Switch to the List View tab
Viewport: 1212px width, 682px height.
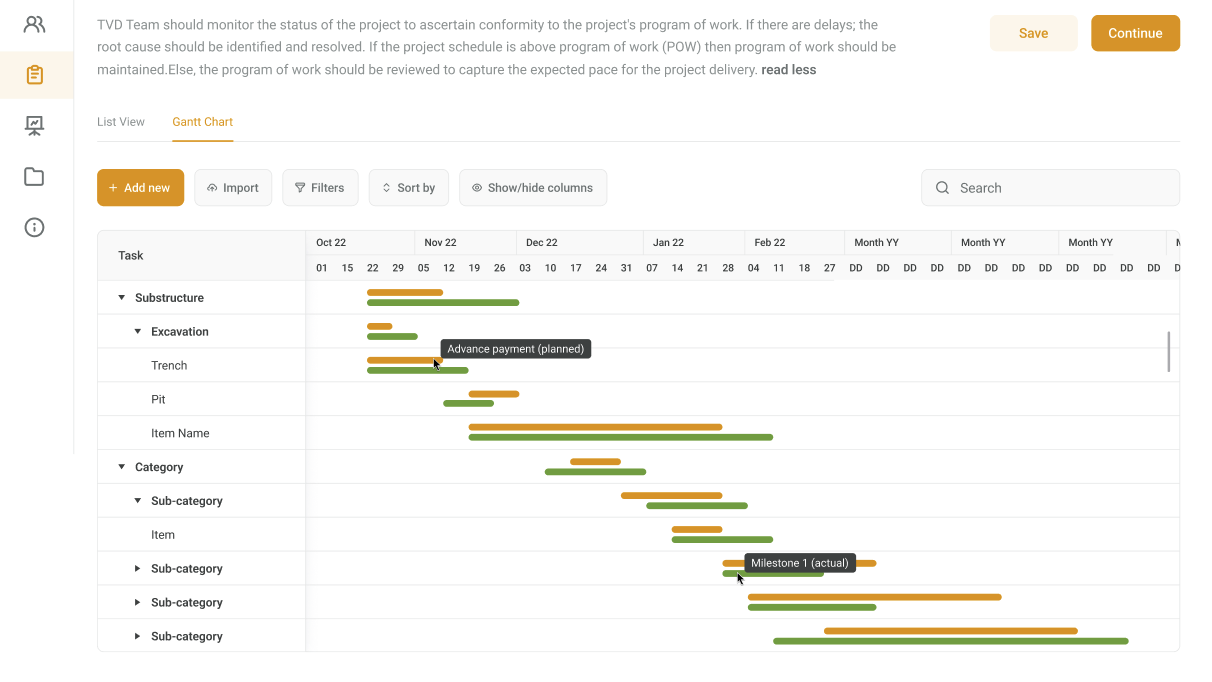[121, 122]
